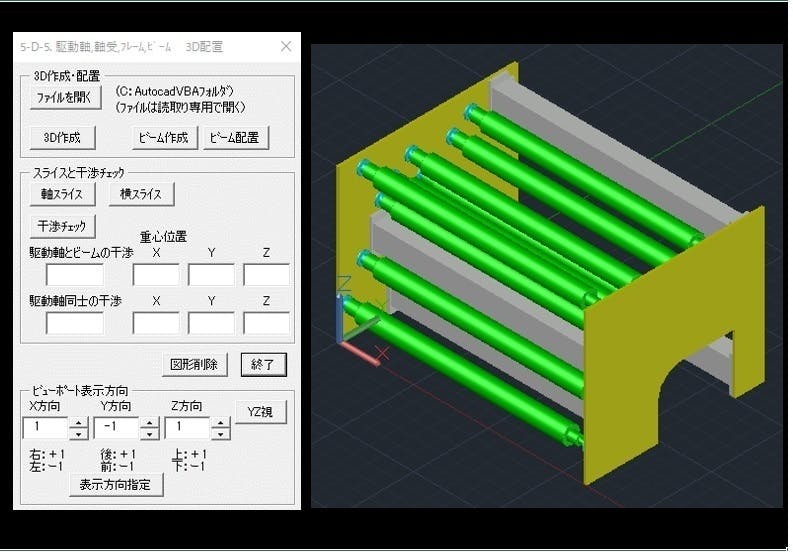Decrease Z方向 value with down arrow
Image resolution: width=793 pixels, height=552 pixels.
(220, 434)
